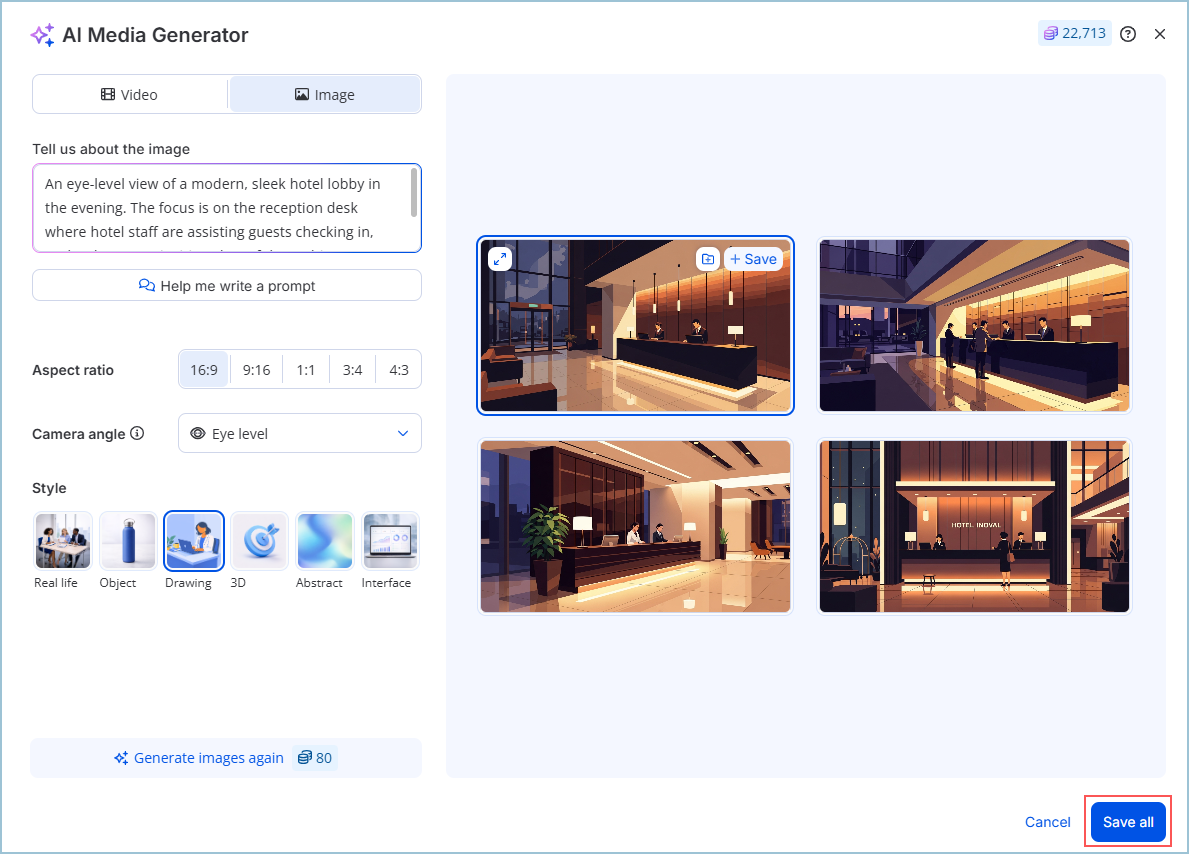Open the Camera angle Eye level dropdown
Screen dimensions: 1189x854
(300, 434)
